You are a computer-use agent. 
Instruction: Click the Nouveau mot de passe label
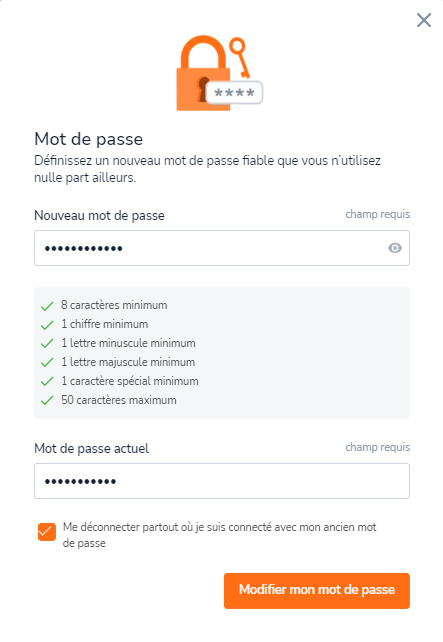(x=99, y=215)
